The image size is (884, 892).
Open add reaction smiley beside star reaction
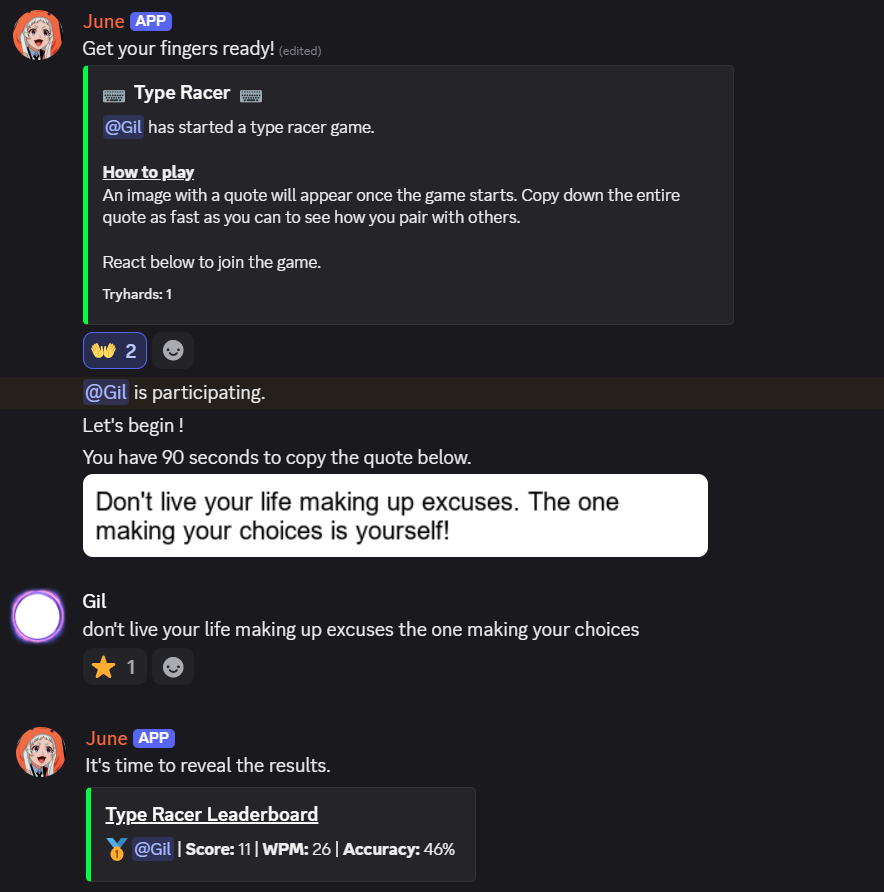pos(173,667)
